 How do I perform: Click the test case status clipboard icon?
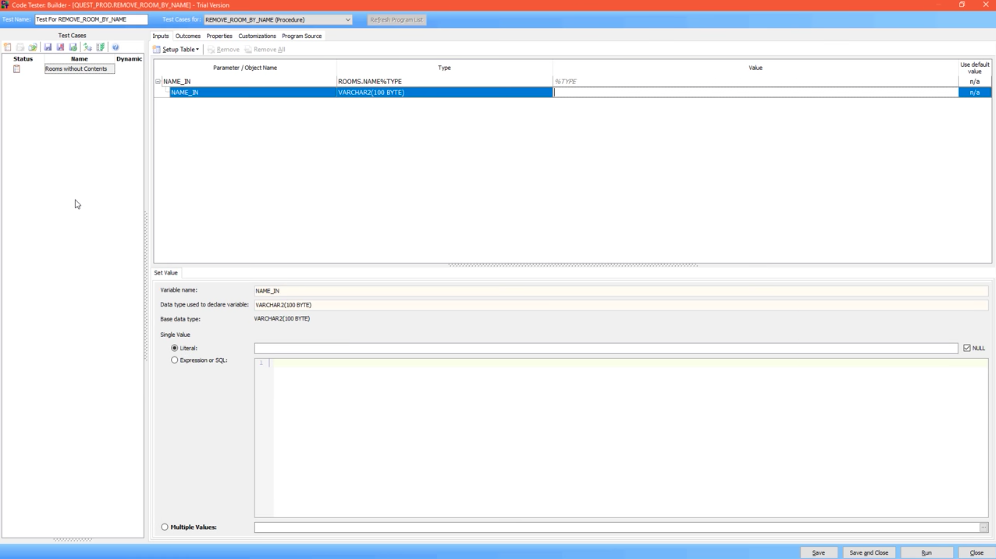tap(16, 69)
